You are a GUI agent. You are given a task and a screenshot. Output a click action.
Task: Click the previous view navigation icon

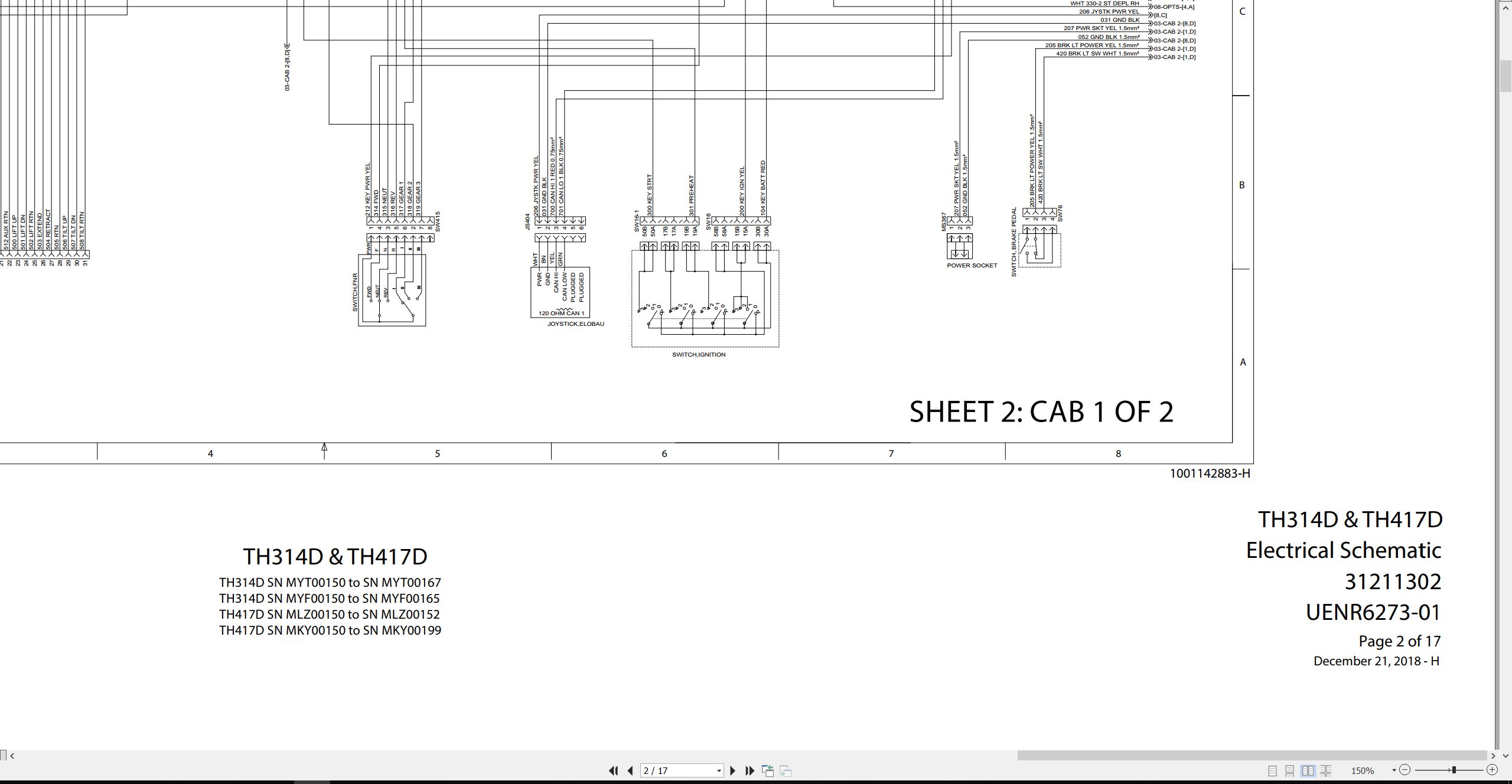(768, 770)
